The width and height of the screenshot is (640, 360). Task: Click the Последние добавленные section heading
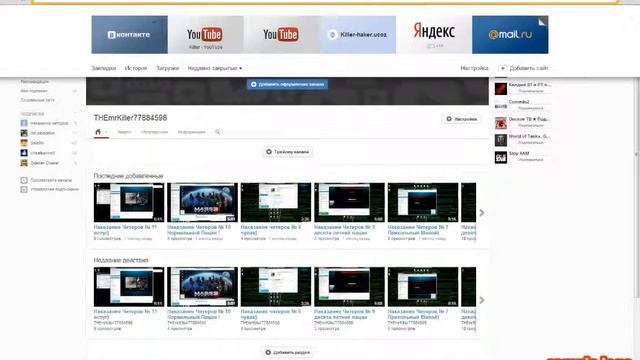tap(128, 176)
